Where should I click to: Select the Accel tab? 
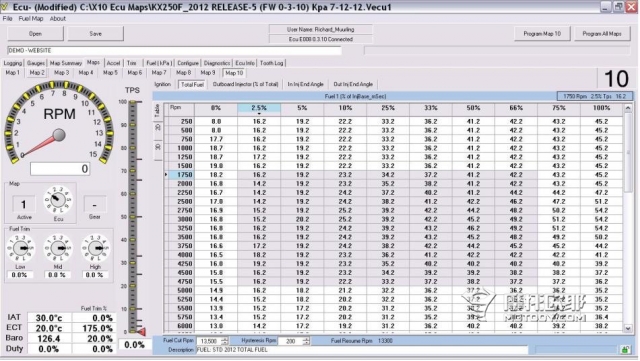click(x=113, y=63)
